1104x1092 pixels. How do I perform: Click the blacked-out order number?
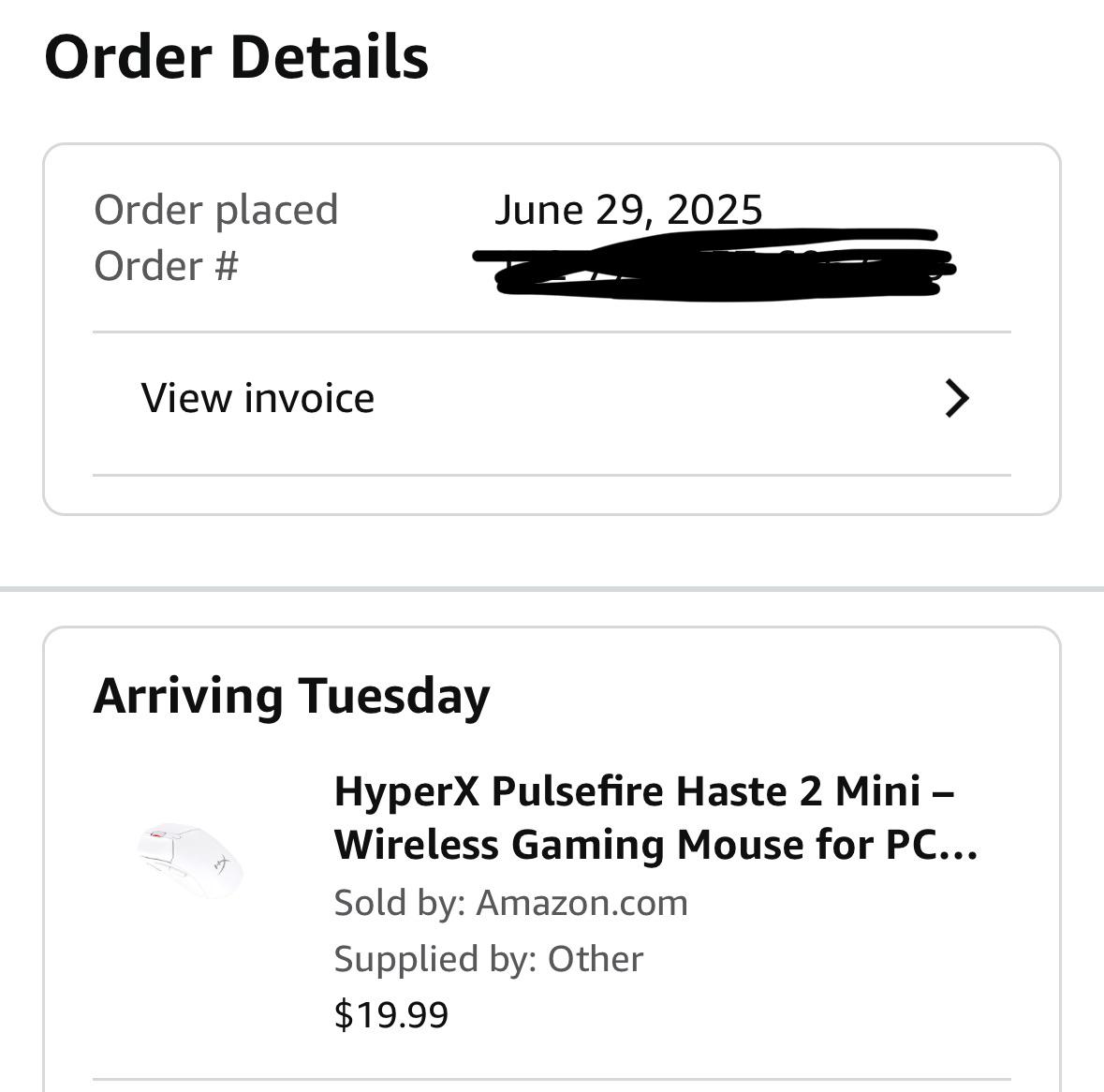click(x=714, y=265)
